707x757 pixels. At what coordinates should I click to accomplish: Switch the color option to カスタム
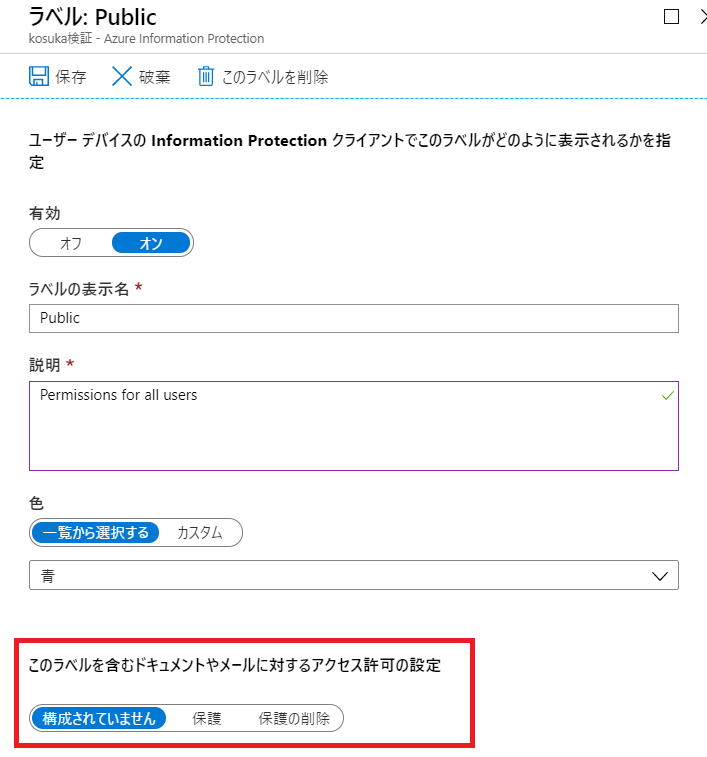point(199,533)
